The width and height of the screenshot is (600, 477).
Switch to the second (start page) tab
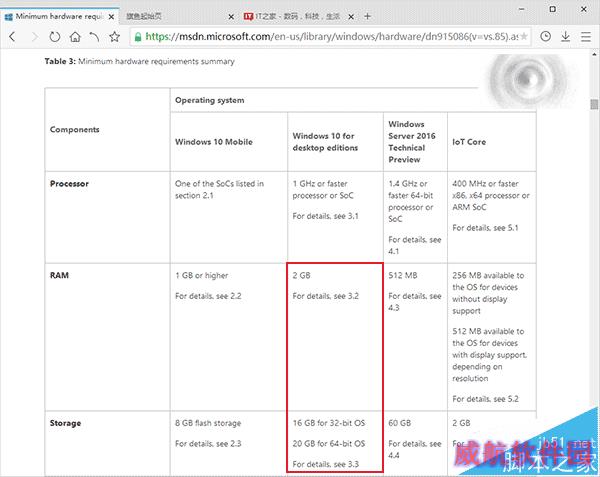click(x=179, y=16)
